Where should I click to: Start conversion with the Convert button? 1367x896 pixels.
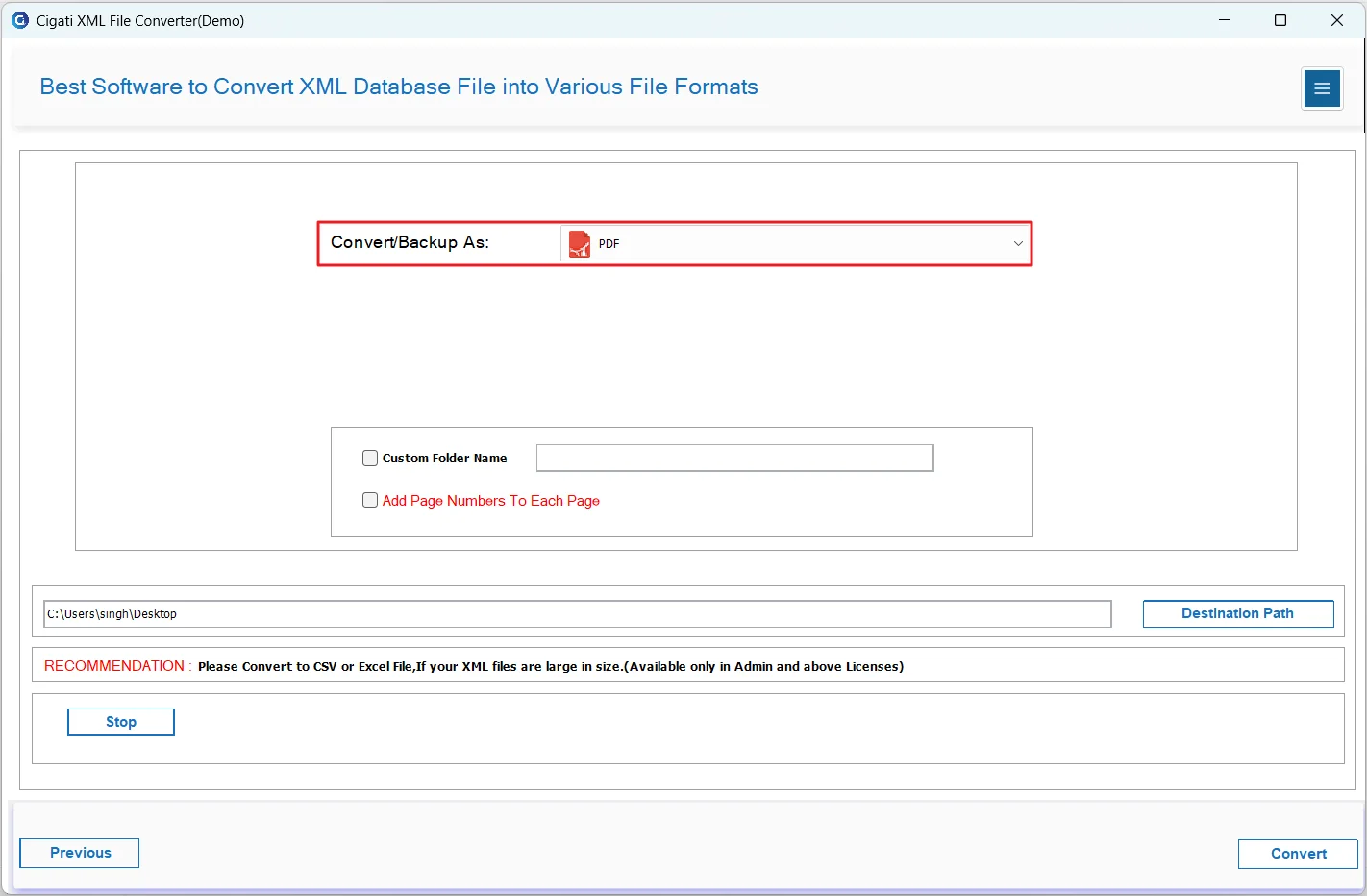[x=1298, y=854]
